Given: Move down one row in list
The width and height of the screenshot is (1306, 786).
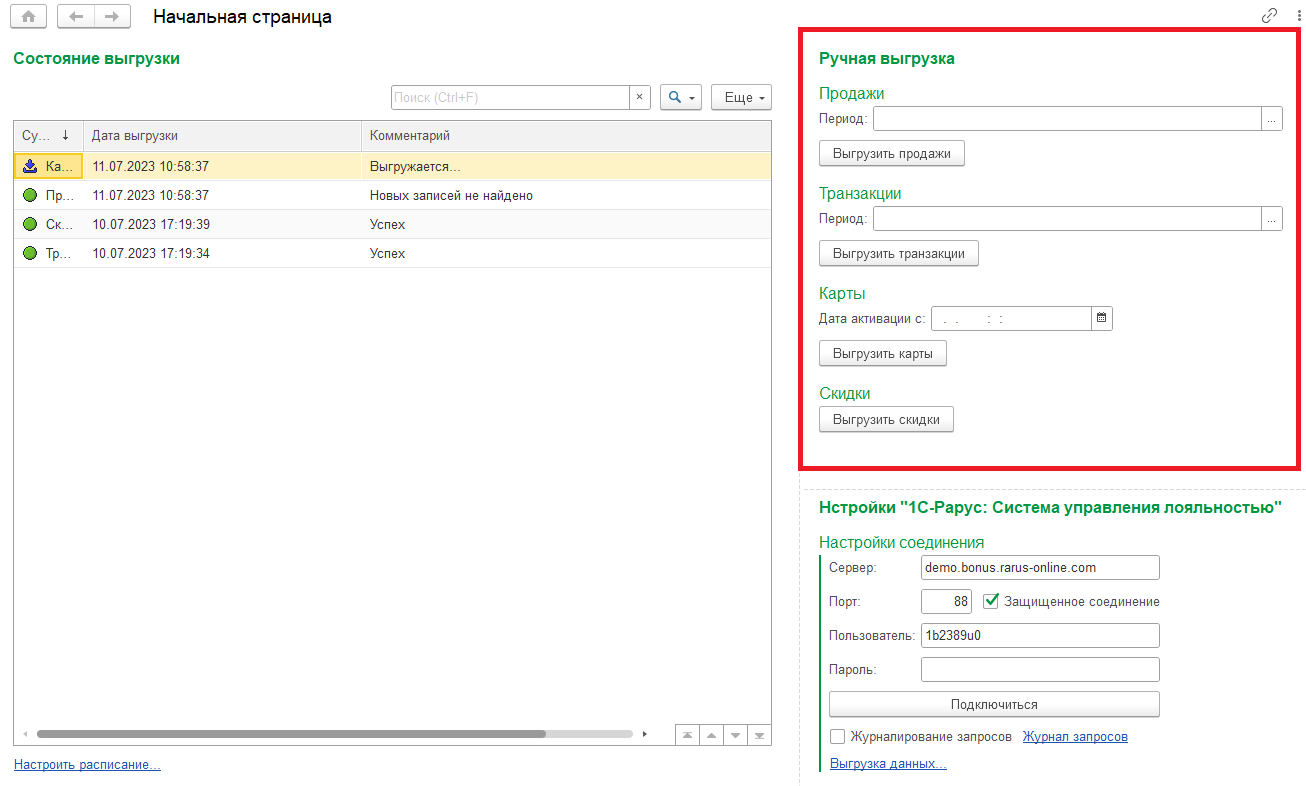Looking at the screenshot, I should (736, 735).
